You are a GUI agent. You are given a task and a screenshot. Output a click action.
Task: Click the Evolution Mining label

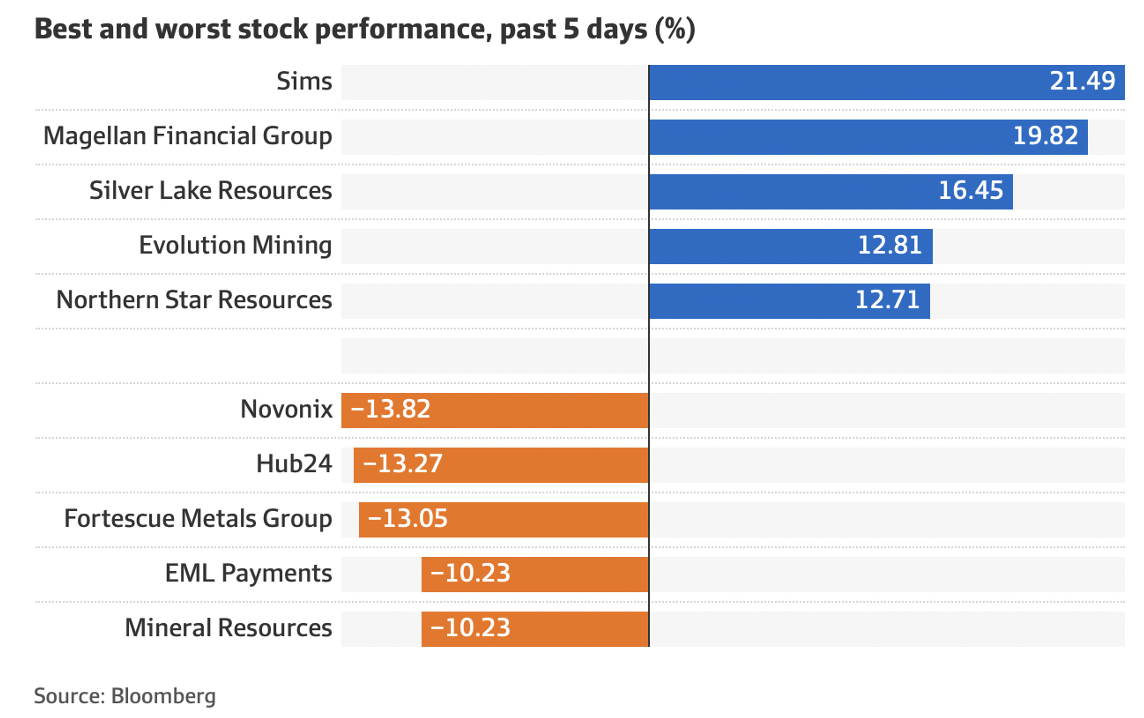(235, 245)
